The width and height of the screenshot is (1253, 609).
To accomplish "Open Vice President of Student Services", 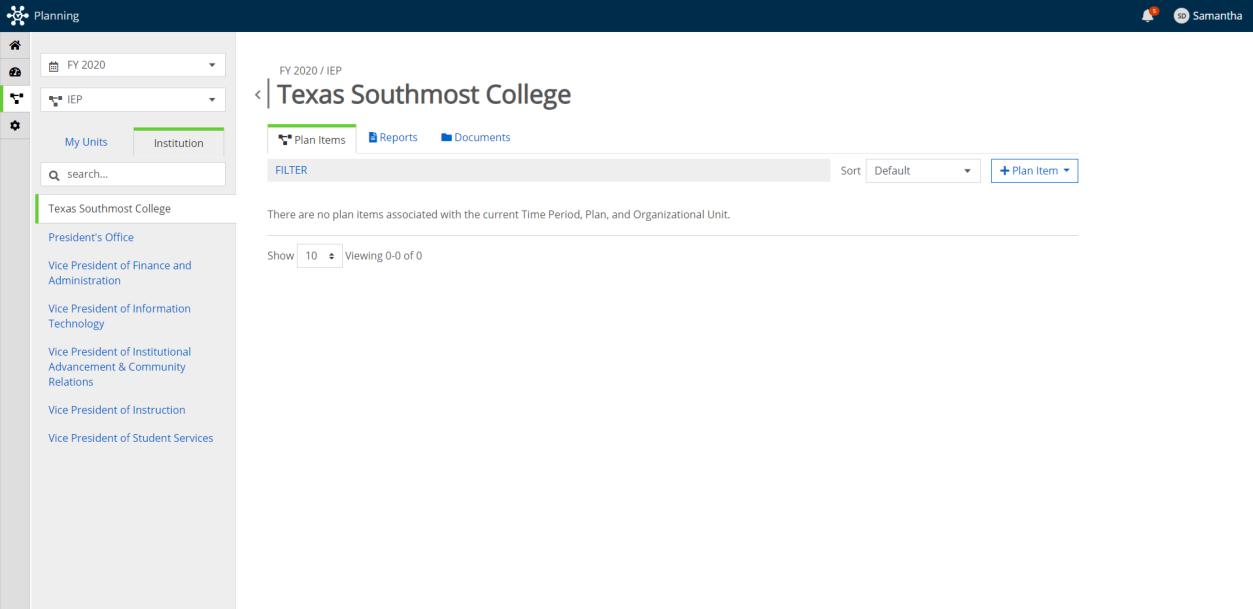I will [x=131, y=438].
